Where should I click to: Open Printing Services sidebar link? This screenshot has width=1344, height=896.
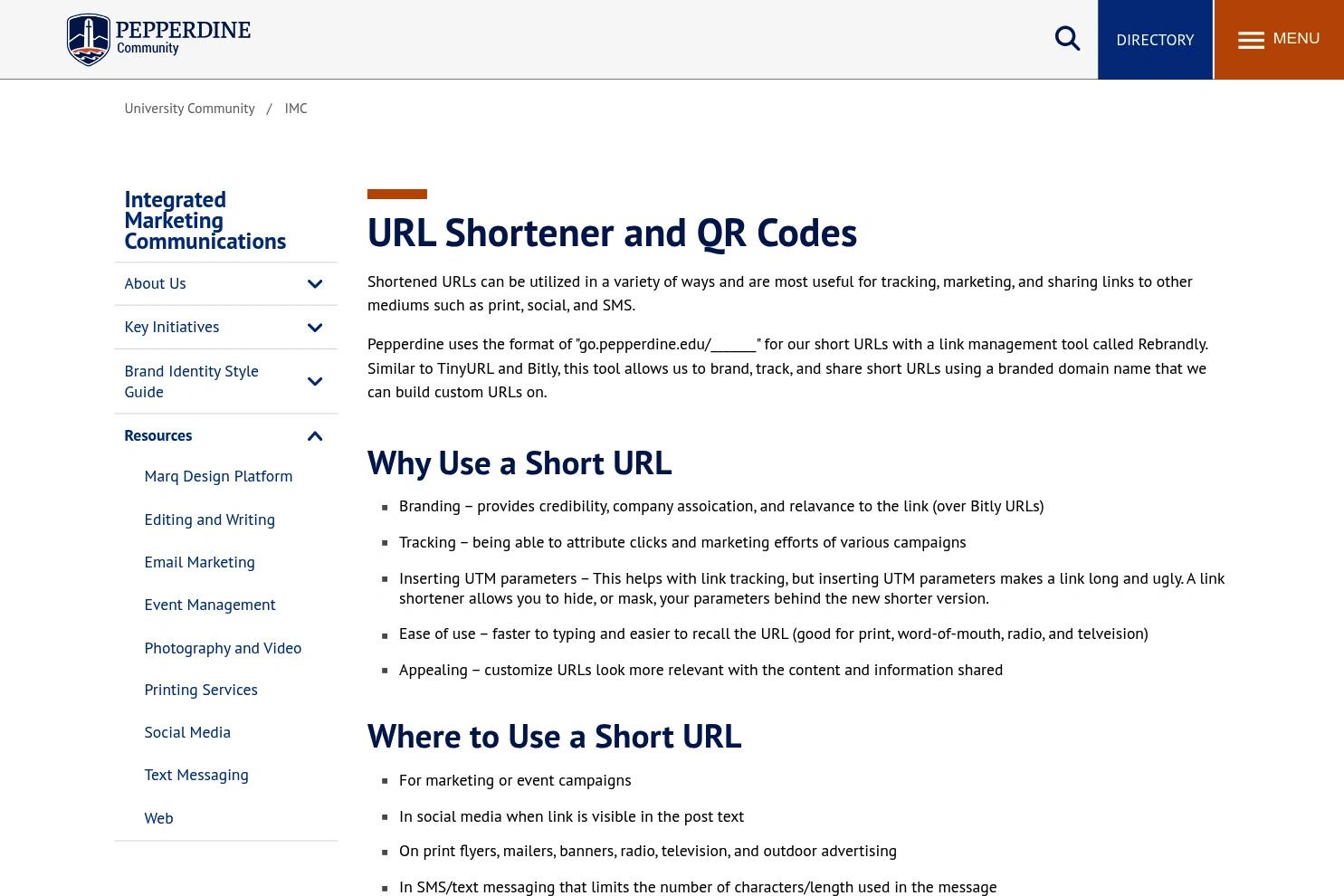coord(201,690)
